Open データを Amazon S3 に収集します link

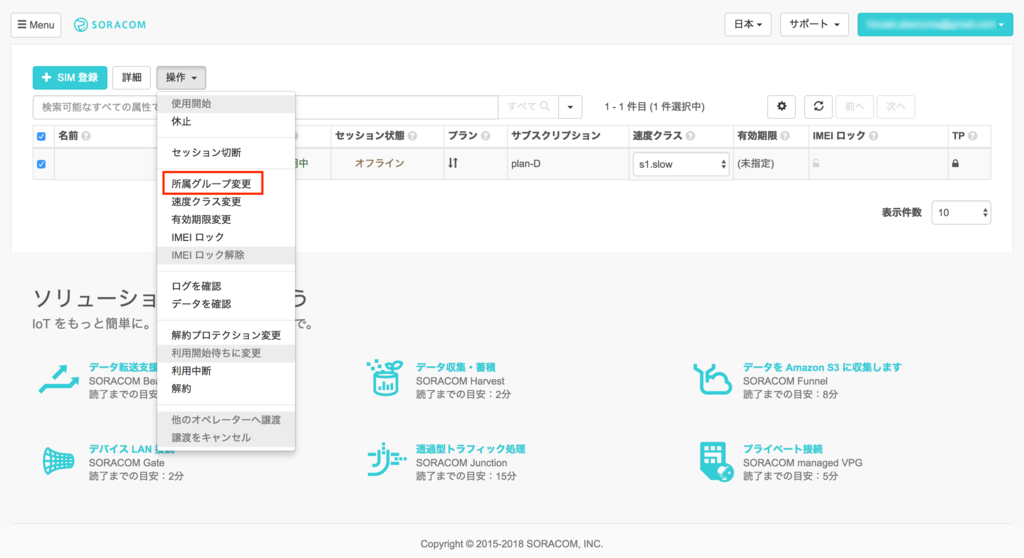822,367
